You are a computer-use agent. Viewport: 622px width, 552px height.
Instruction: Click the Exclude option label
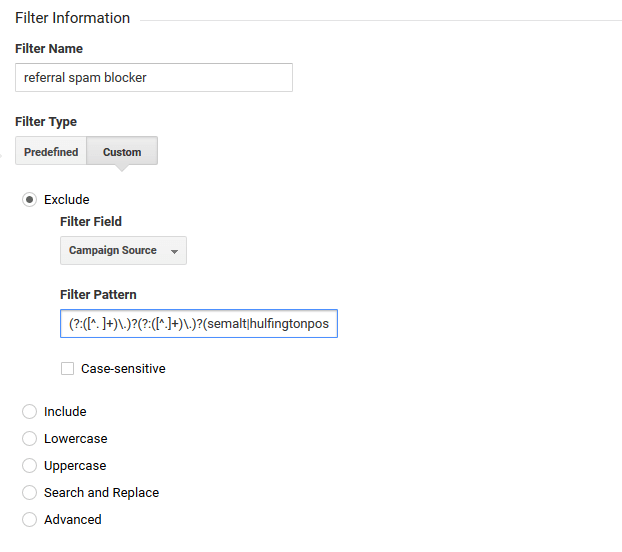pyautogui.click(x=67, y=199)
